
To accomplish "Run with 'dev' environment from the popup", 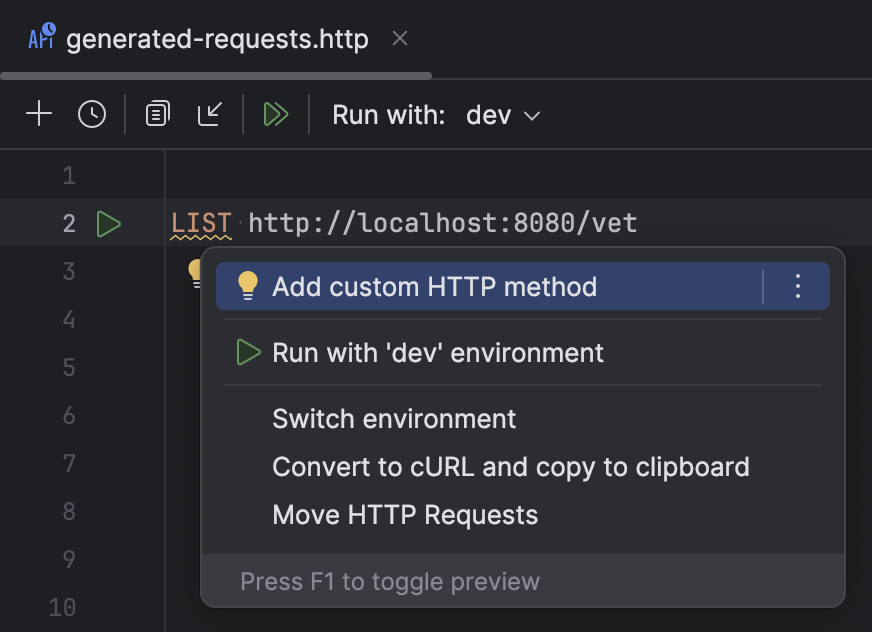I will 437,352.
